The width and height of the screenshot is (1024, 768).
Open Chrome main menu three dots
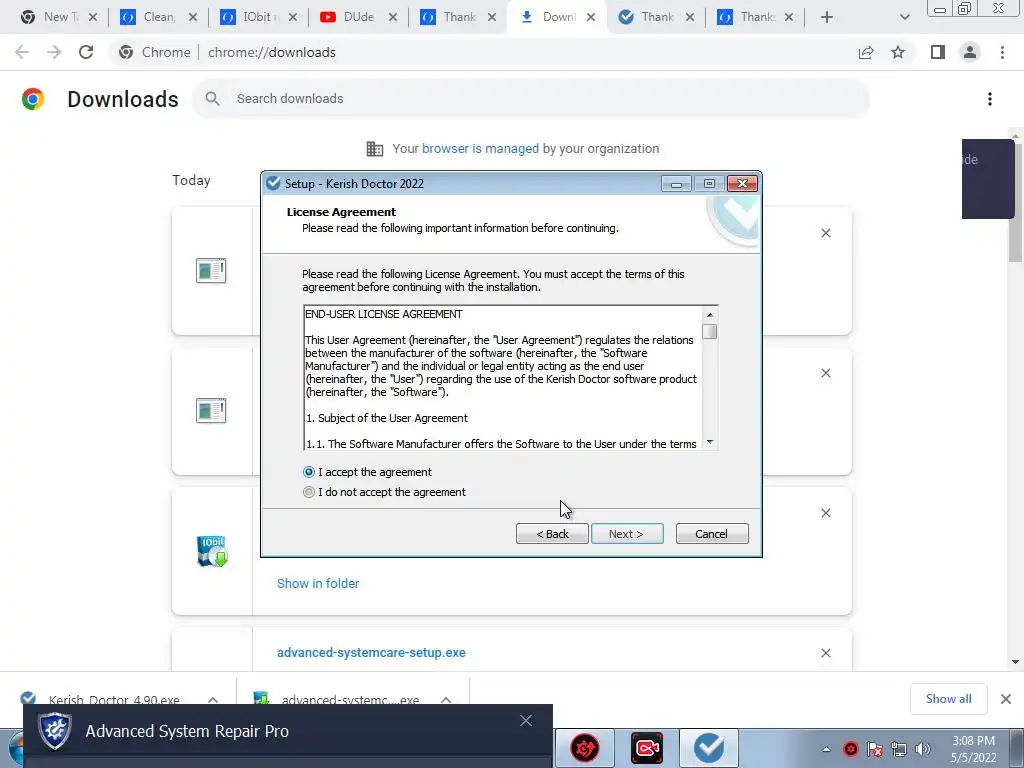pos(1002,52)
